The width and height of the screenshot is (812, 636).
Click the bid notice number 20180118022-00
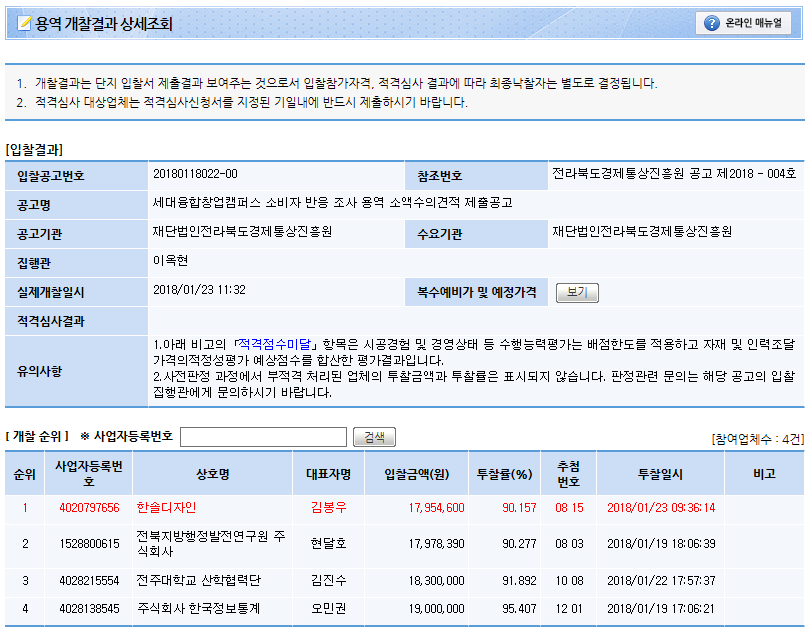pos(195,175)
